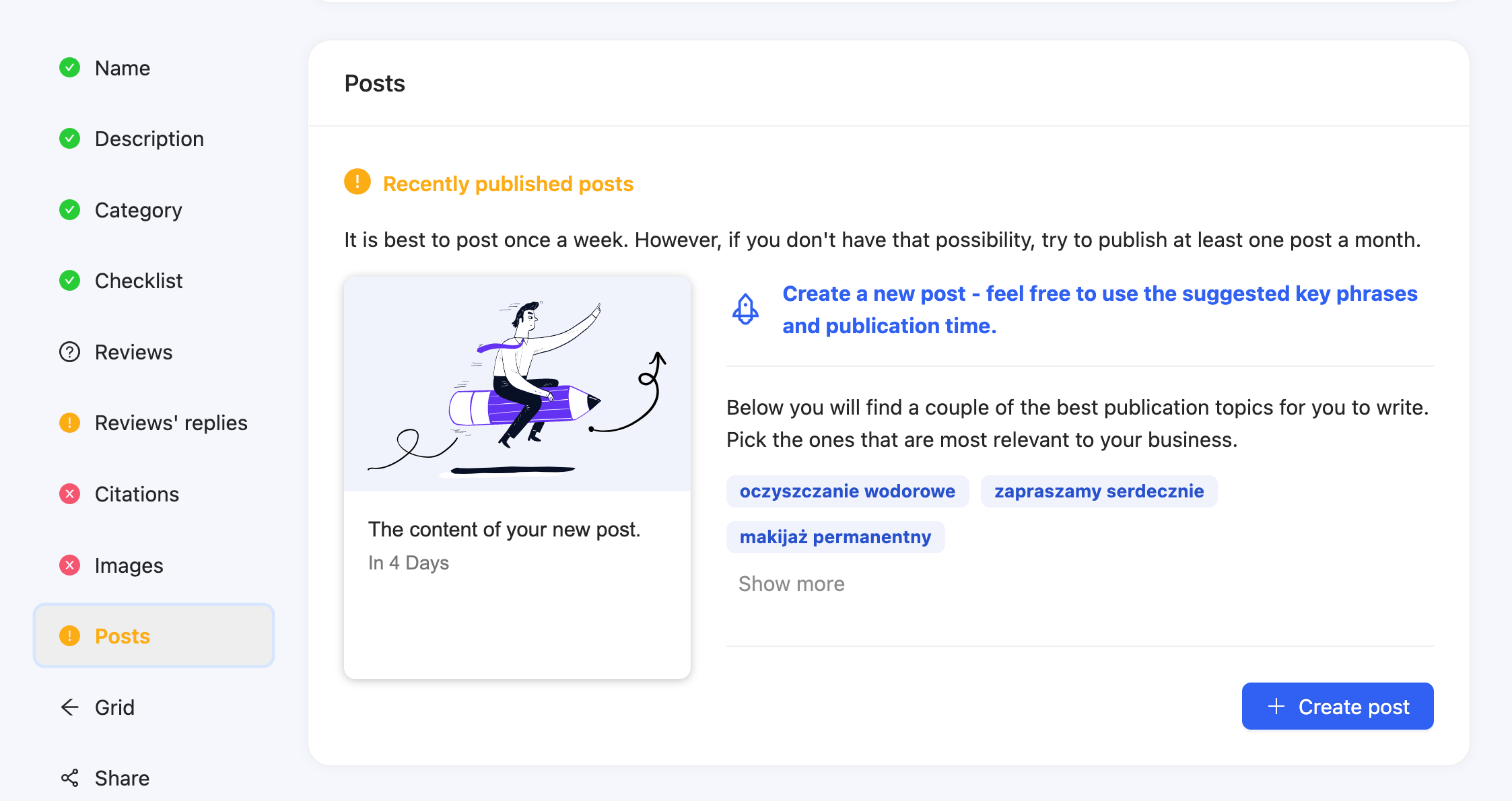Click the orange warning icon beside Reviews' replies
The width and height of the screenshot is (1512, 801).
click(69, 423)
